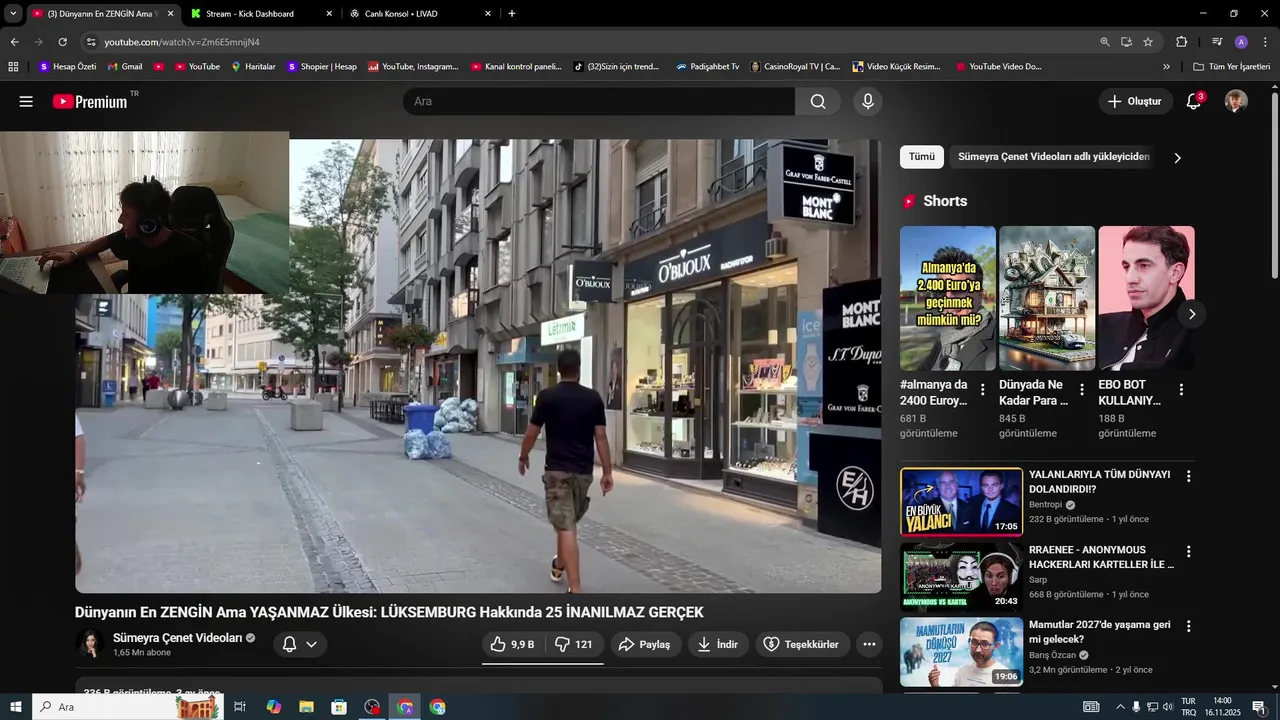Open Chrome extensions puzzle icon
This screenshot has height=720, width=1280.
(1181, 42)
